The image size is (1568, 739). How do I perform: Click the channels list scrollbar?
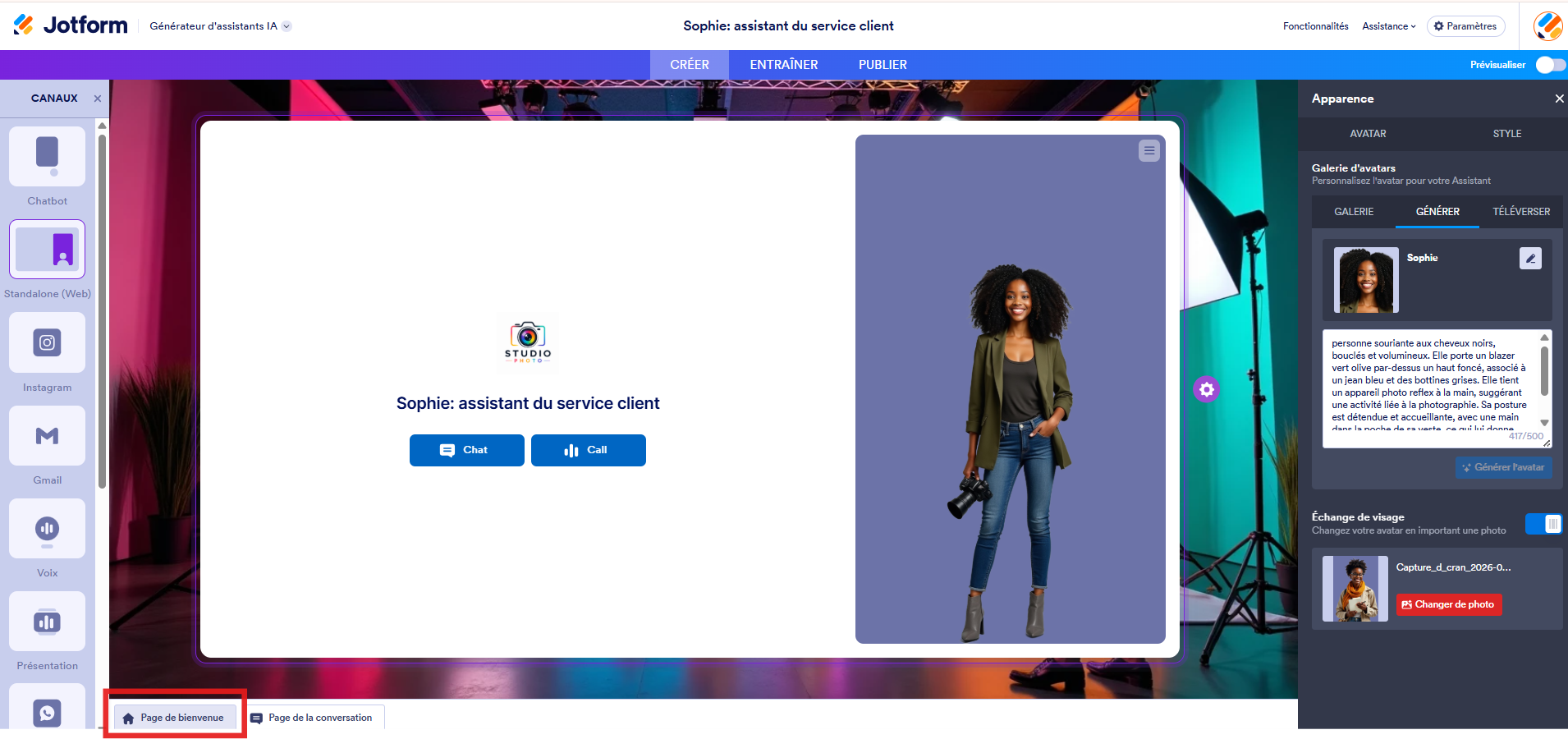102,312
